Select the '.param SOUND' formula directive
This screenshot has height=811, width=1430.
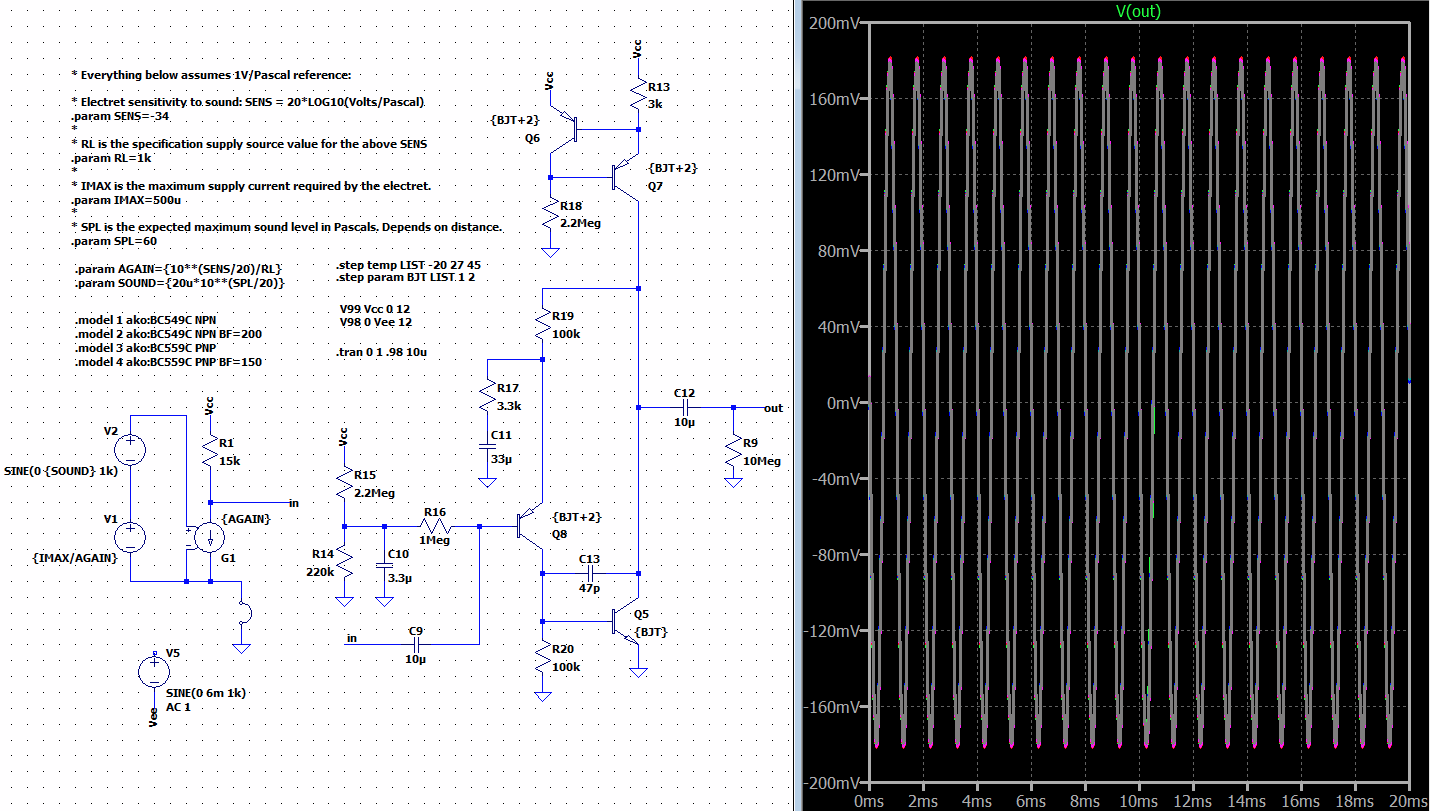click(x=181, y=284)
